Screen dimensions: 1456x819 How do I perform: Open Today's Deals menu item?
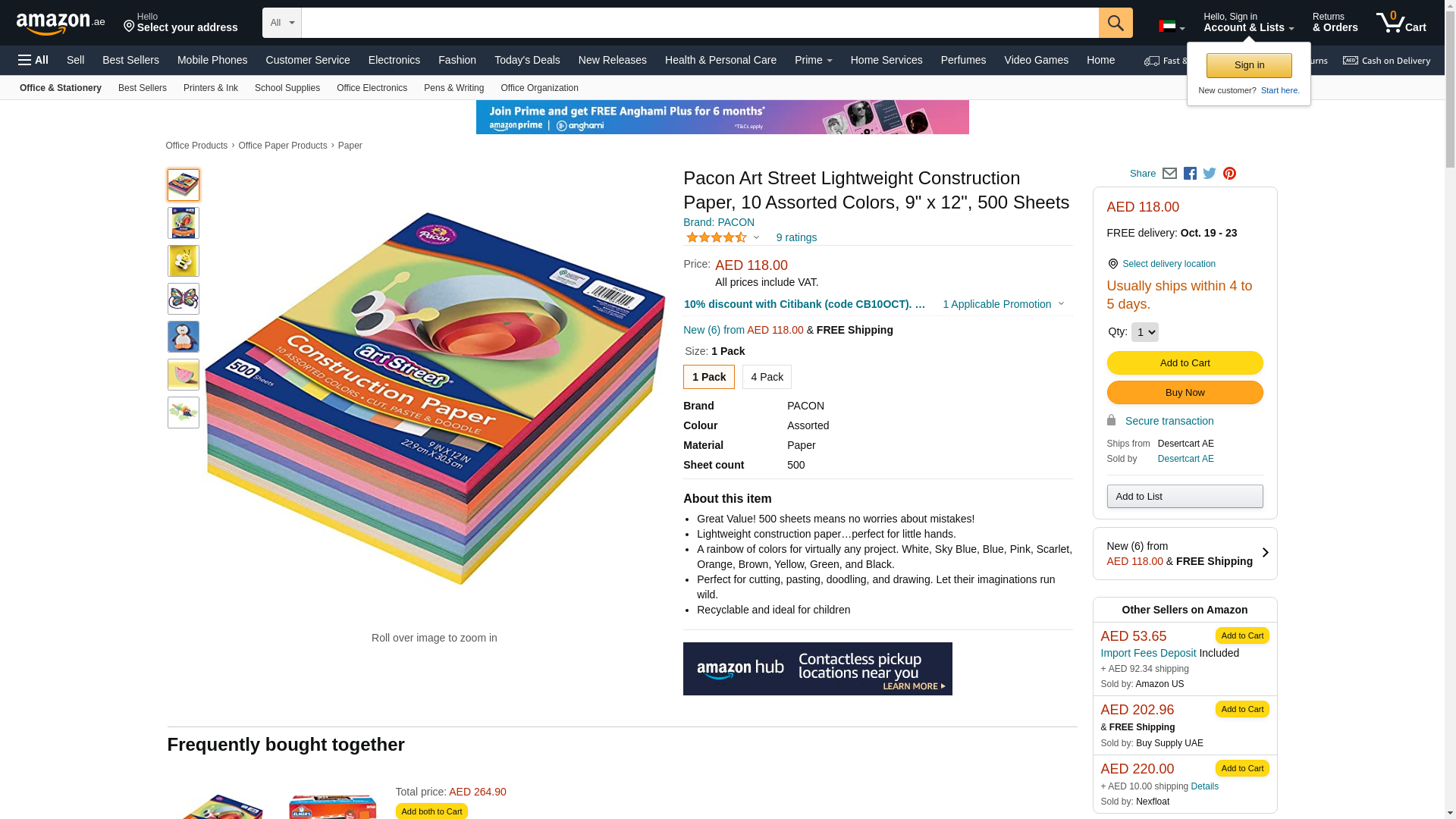pyautogui.click(x=527, y=60)
